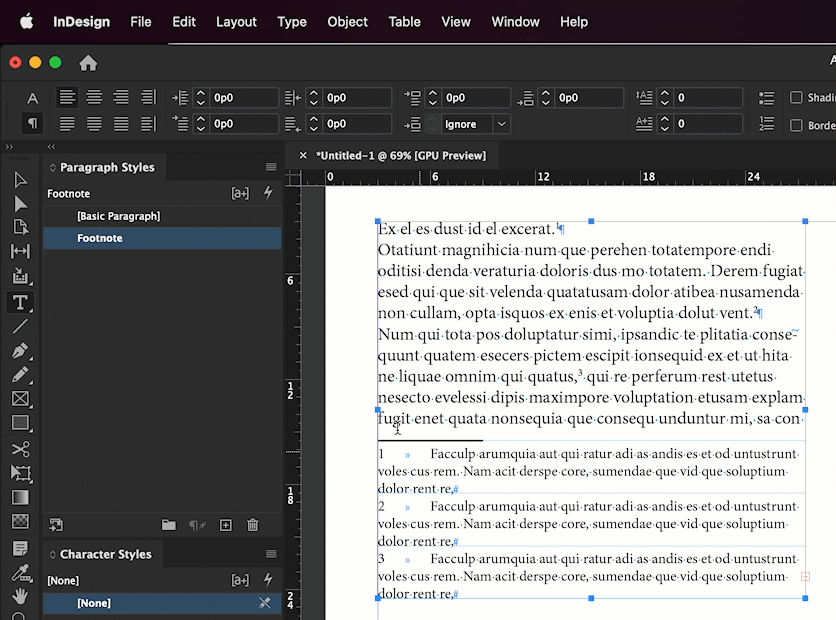Switch to Paragraph Formatting Controls
Viewport: 836px width, 620px height.
point(33,124)
